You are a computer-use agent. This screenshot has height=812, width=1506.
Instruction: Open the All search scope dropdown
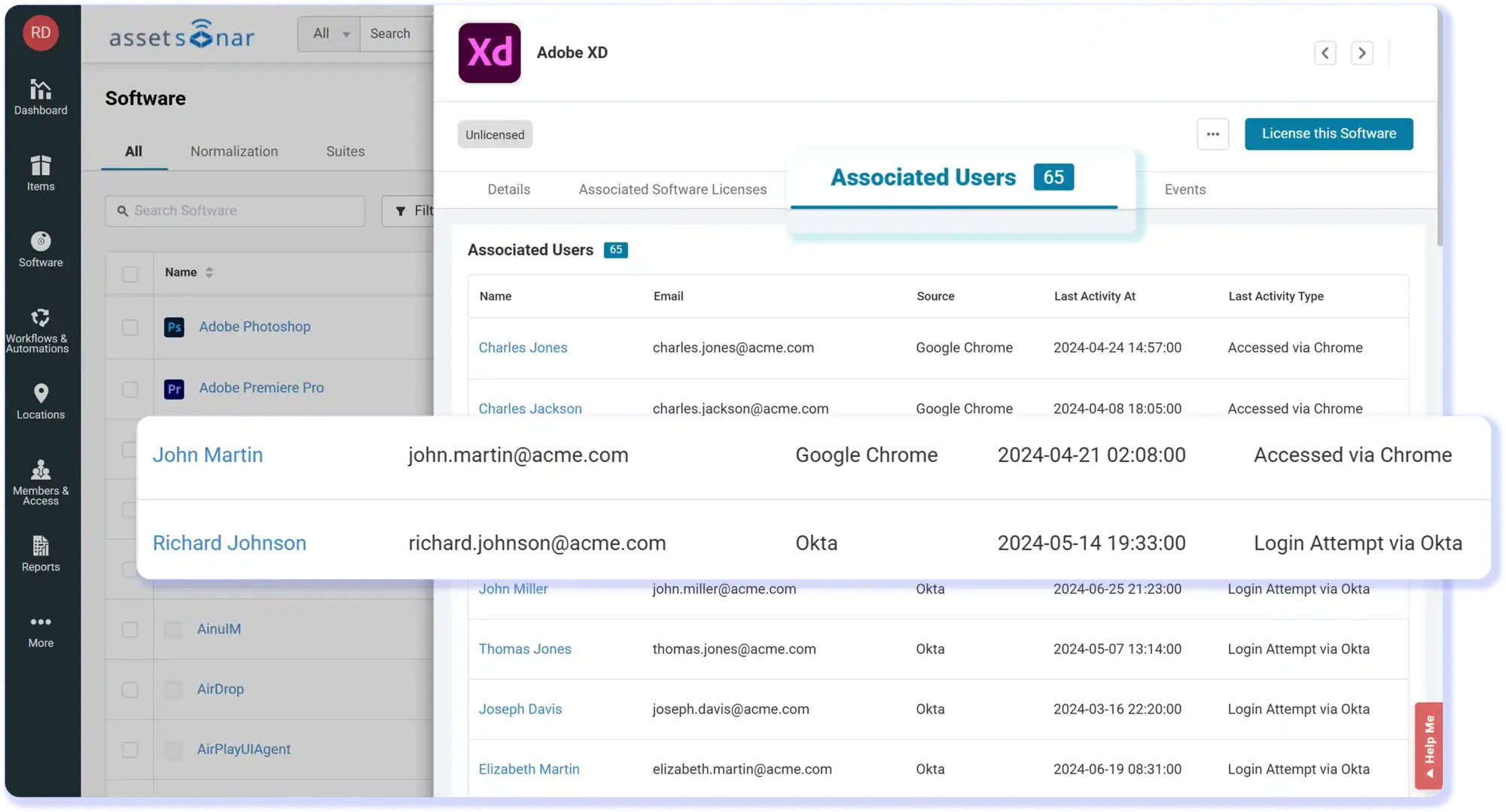point(329,34)
